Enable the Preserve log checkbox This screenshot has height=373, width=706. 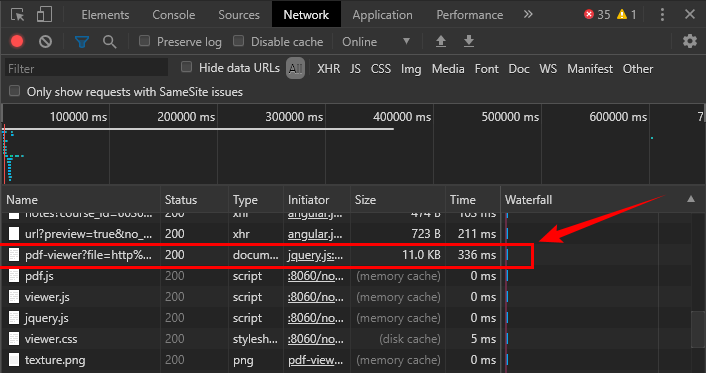(x=145, y=41)
